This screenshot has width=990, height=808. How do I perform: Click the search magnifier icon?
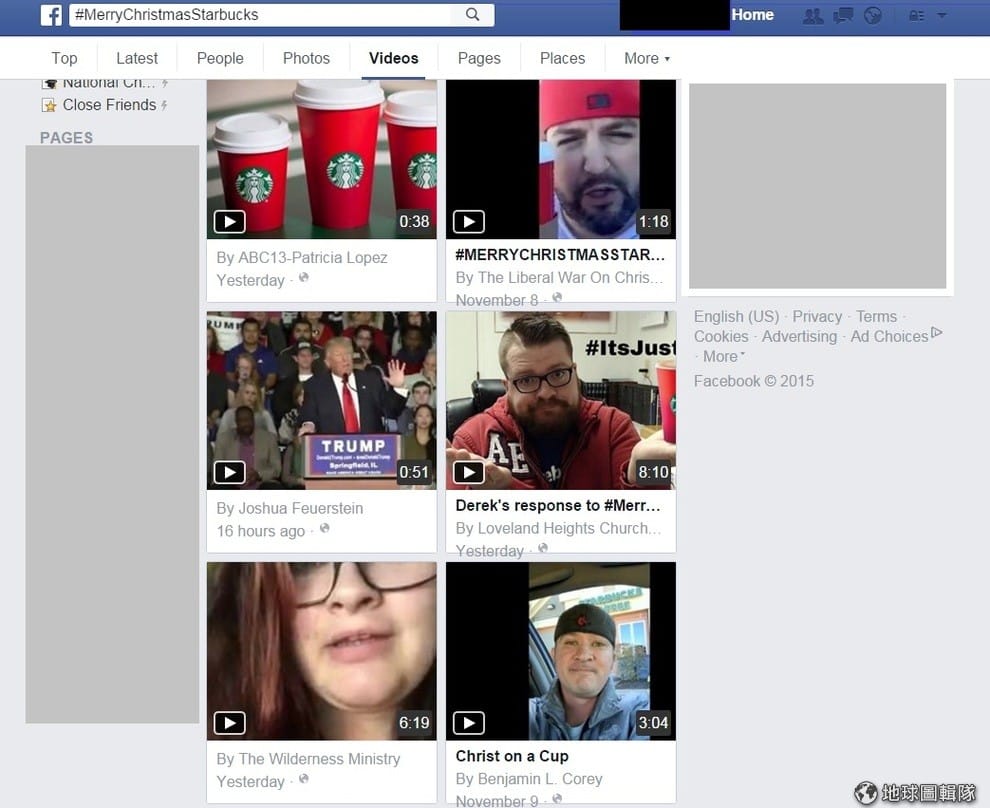point(472,15)
